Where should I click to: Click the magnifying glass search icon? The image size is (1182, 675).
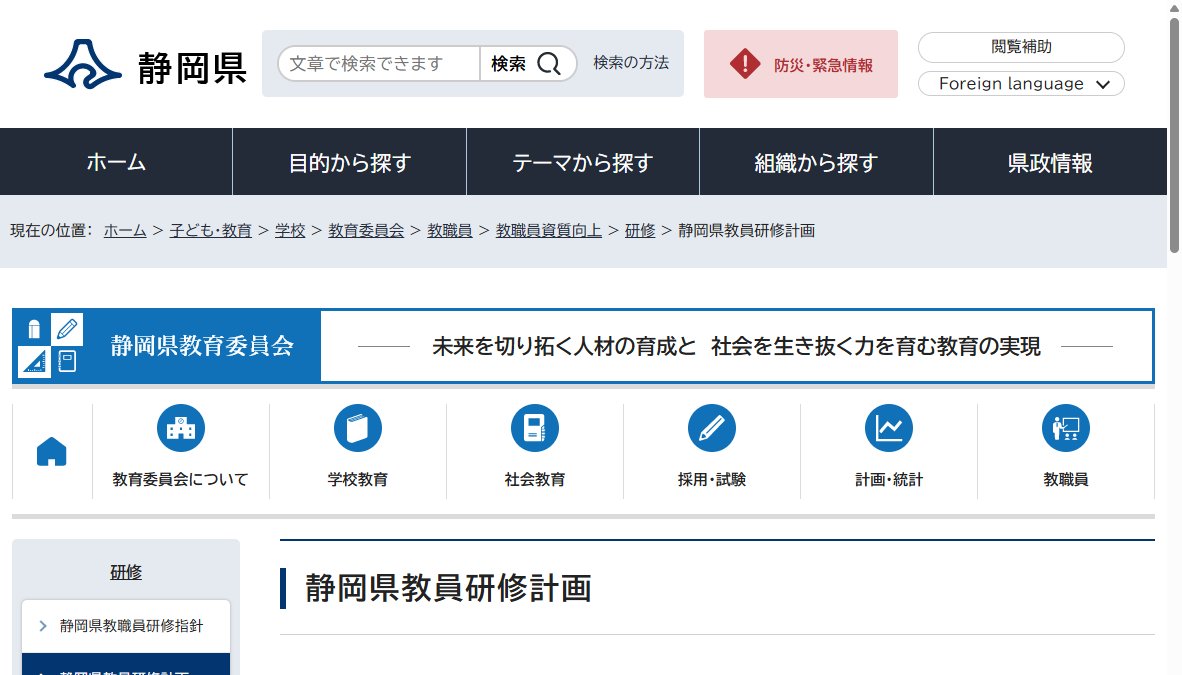[x=549, y=64]
